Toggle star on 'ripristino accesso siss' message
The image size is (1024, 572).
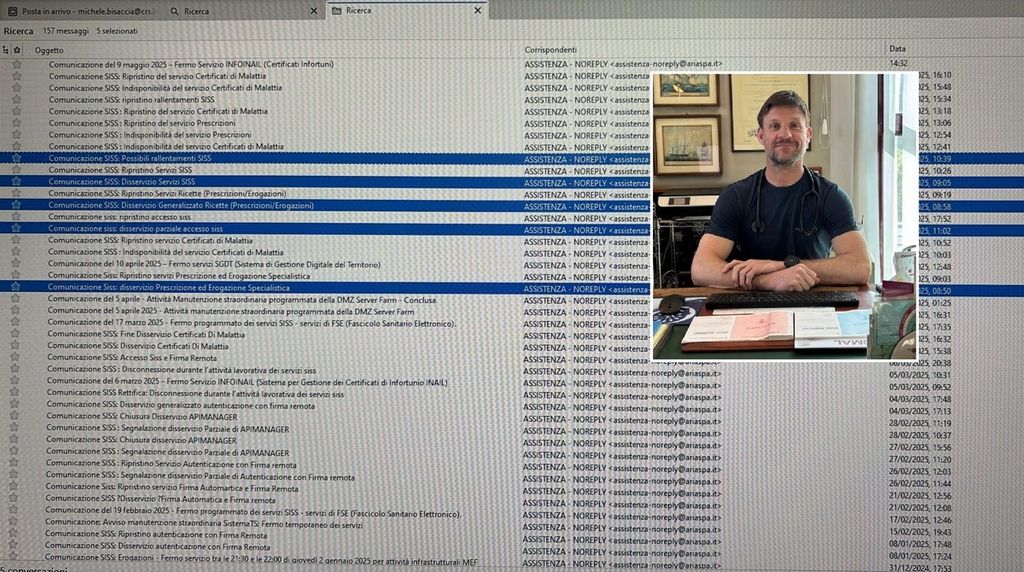click(16, 217)
